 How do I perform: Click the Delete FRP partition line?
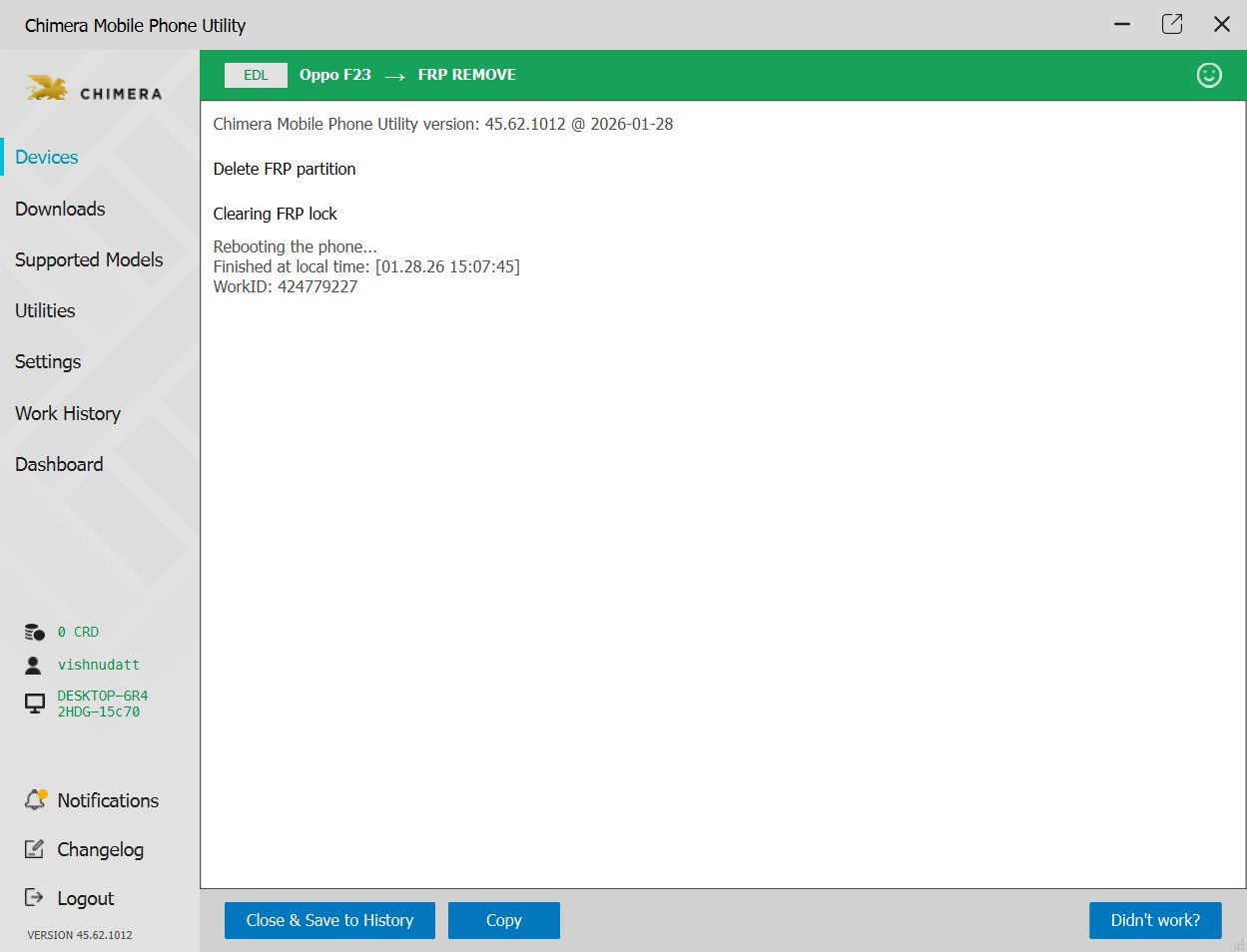285,169
